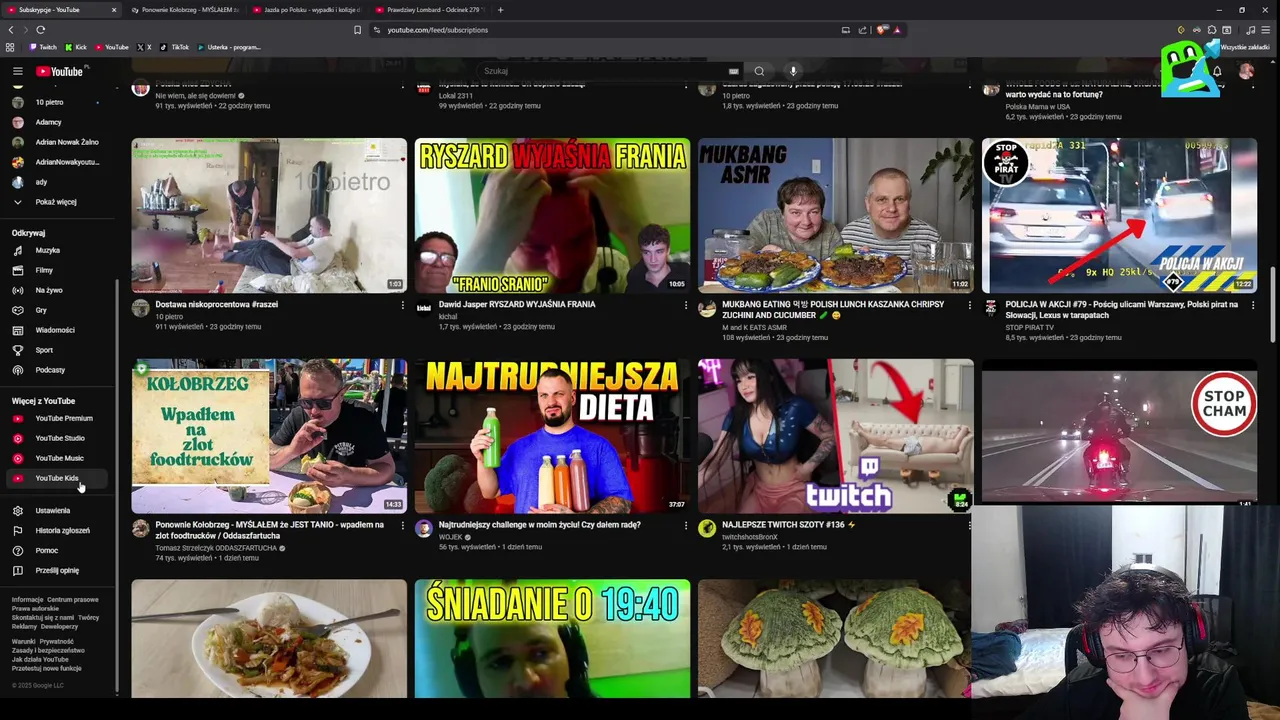
Task: Click the Szukaj search field
Action: click(x=600, y=71)
